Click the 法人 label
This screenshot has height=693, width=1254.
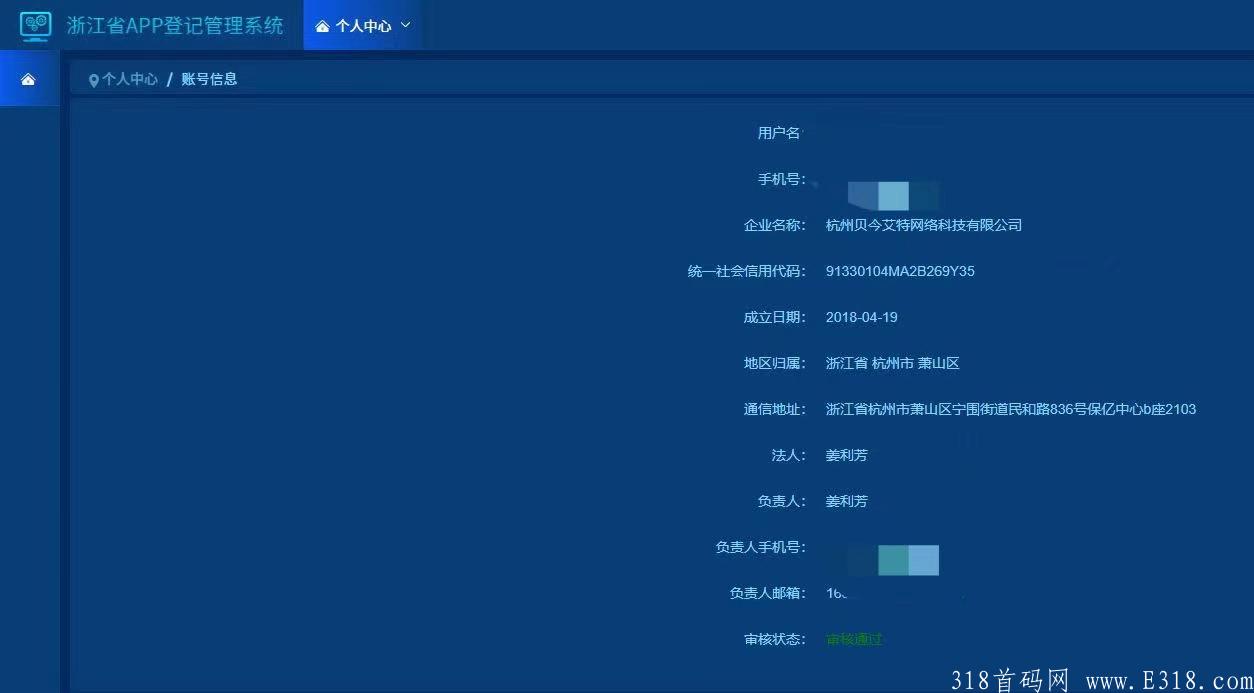pyautogui.click(x=789, y=455)
